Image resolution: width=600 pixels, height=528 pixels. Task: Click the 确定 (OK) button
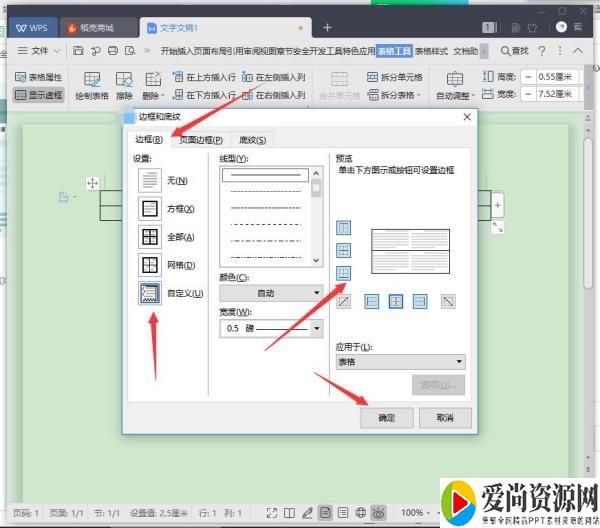tap(386, 417)
